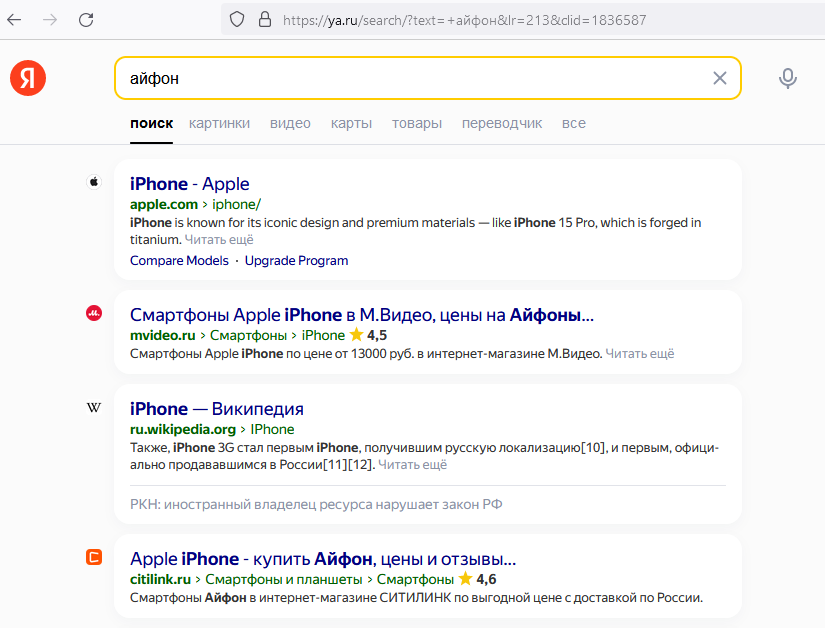Start voice search with the microphone icon
The height and width of the screenshot is (628, 825).
coord(788,78)
